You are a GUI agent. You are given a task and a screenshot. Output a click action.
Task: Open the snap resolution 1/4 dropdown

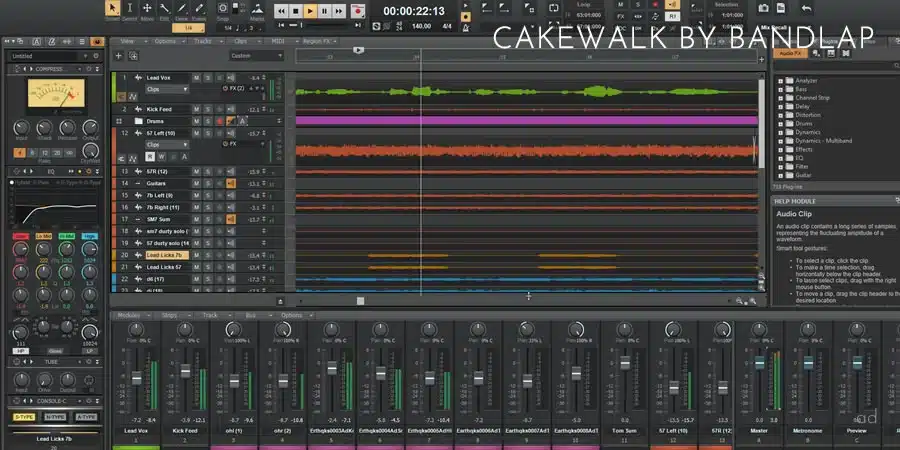coord(189,28)
